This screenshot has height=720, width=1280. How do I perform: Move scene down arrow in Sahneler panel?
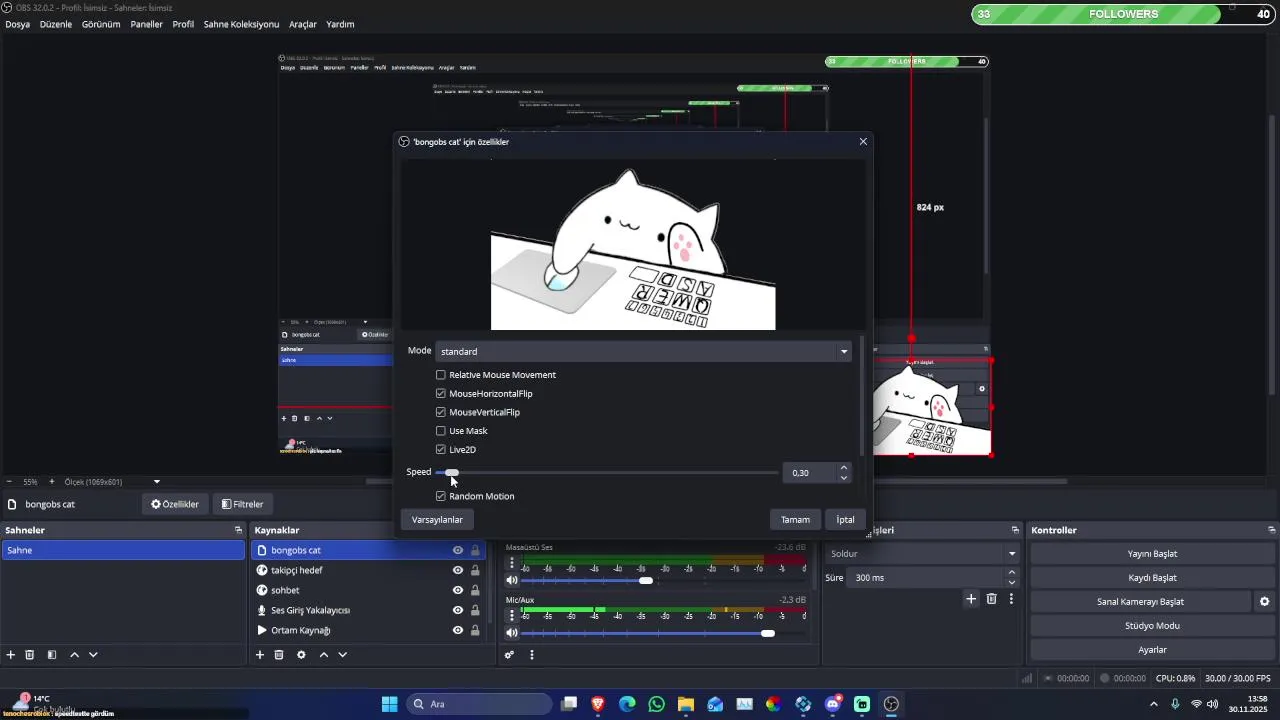tap(93, 655)
